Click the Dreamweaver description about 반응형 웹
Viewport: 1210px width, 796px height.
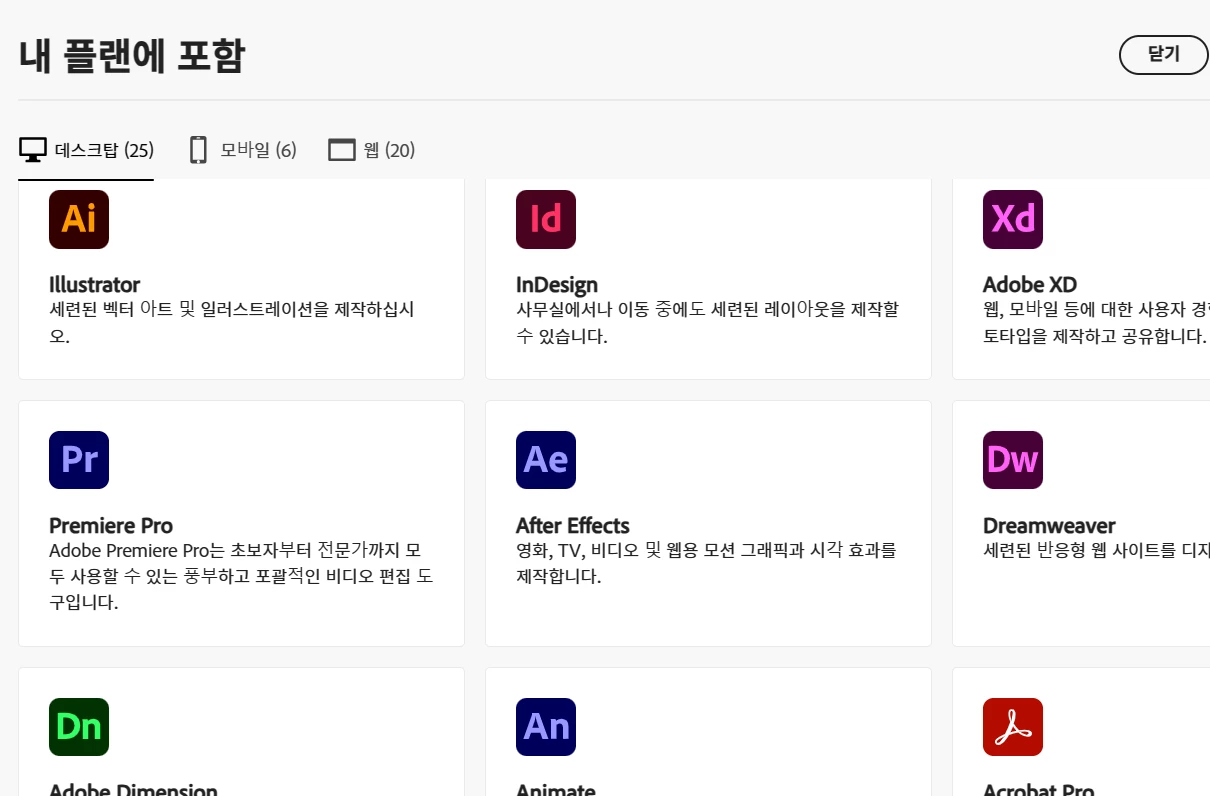[1096, 550]
